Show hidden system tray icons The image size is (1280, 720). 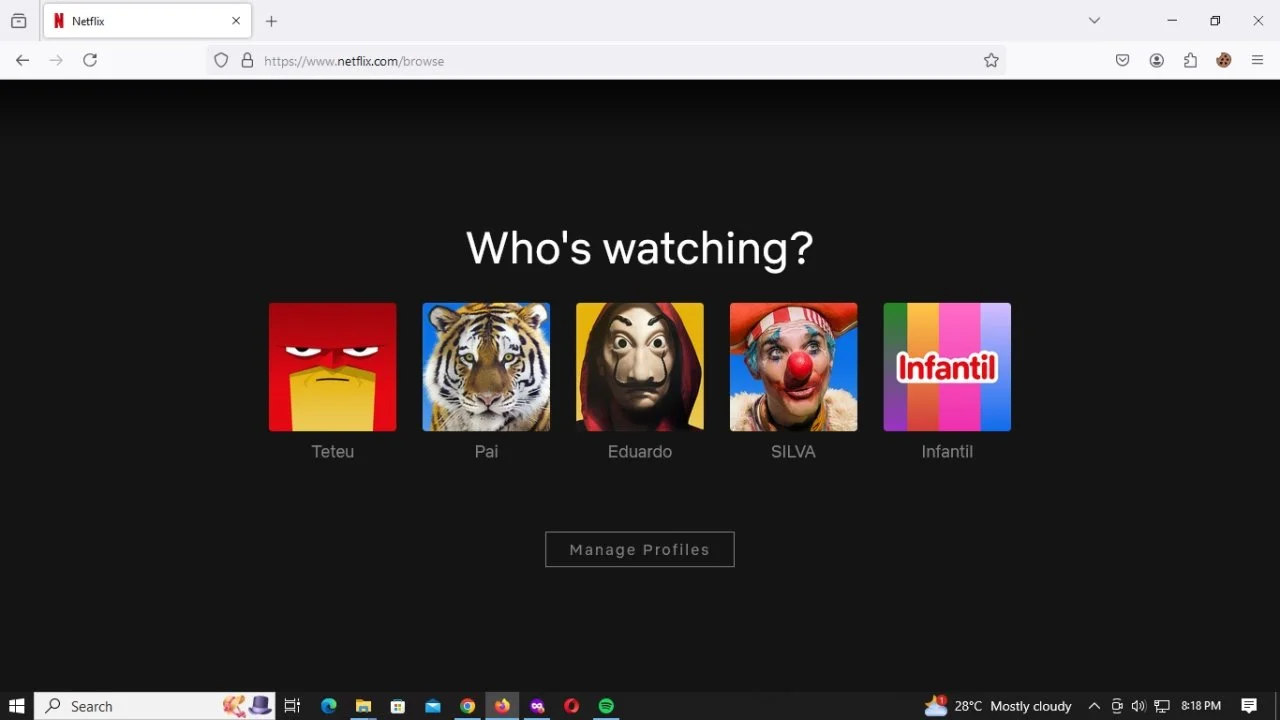(x=1094, y=706)
